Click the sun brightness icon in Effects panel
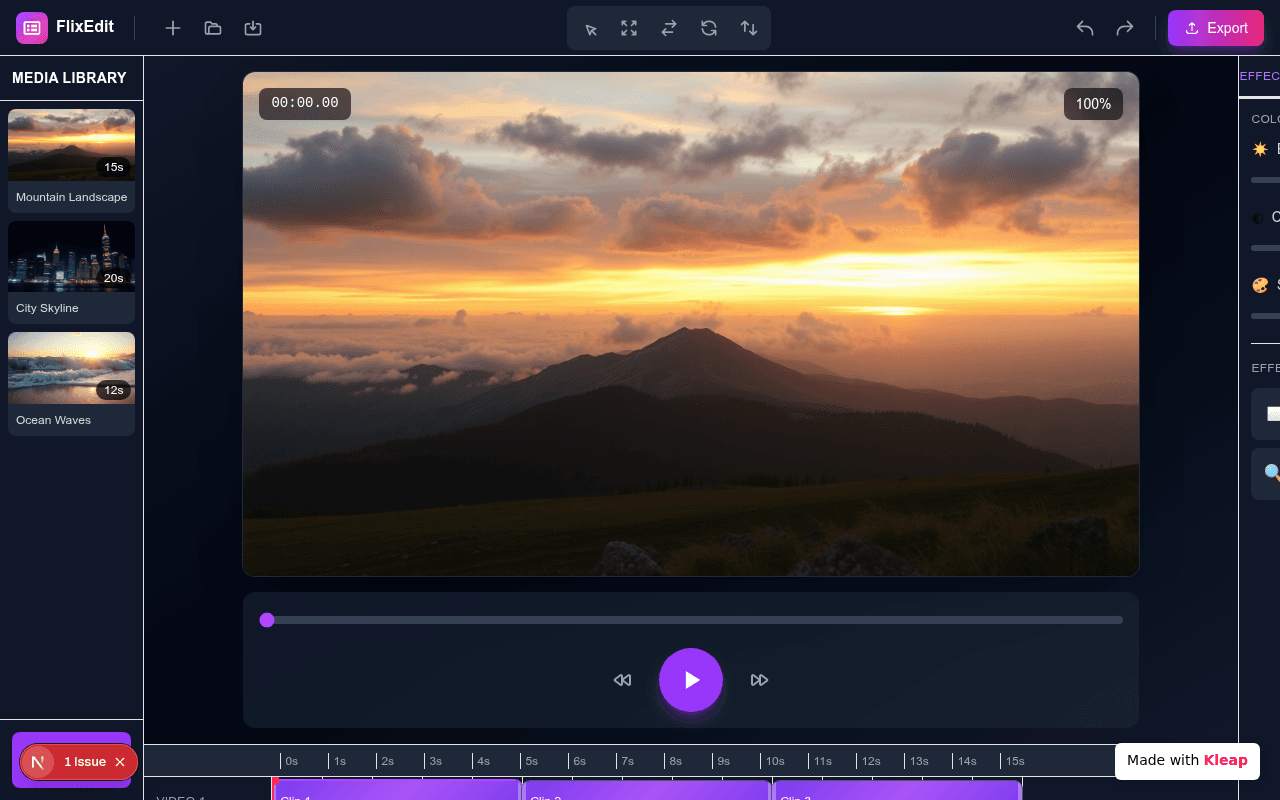 pos(1260,149)
